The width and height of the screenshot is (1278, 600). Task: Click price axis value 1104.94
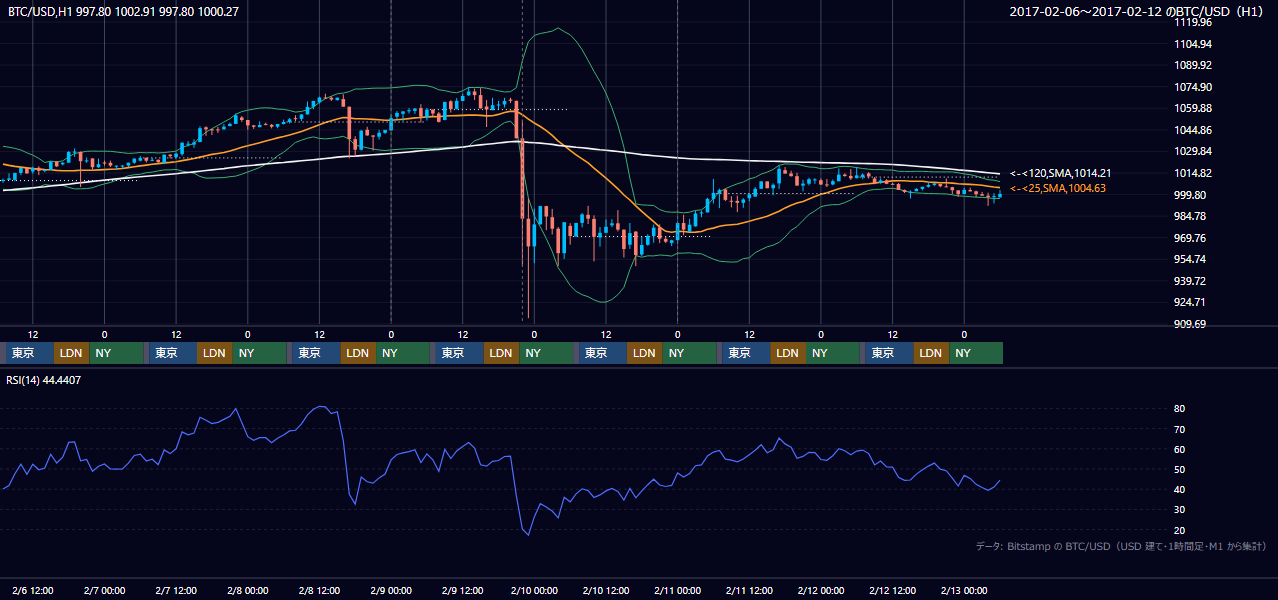[x=1194, y=44]
